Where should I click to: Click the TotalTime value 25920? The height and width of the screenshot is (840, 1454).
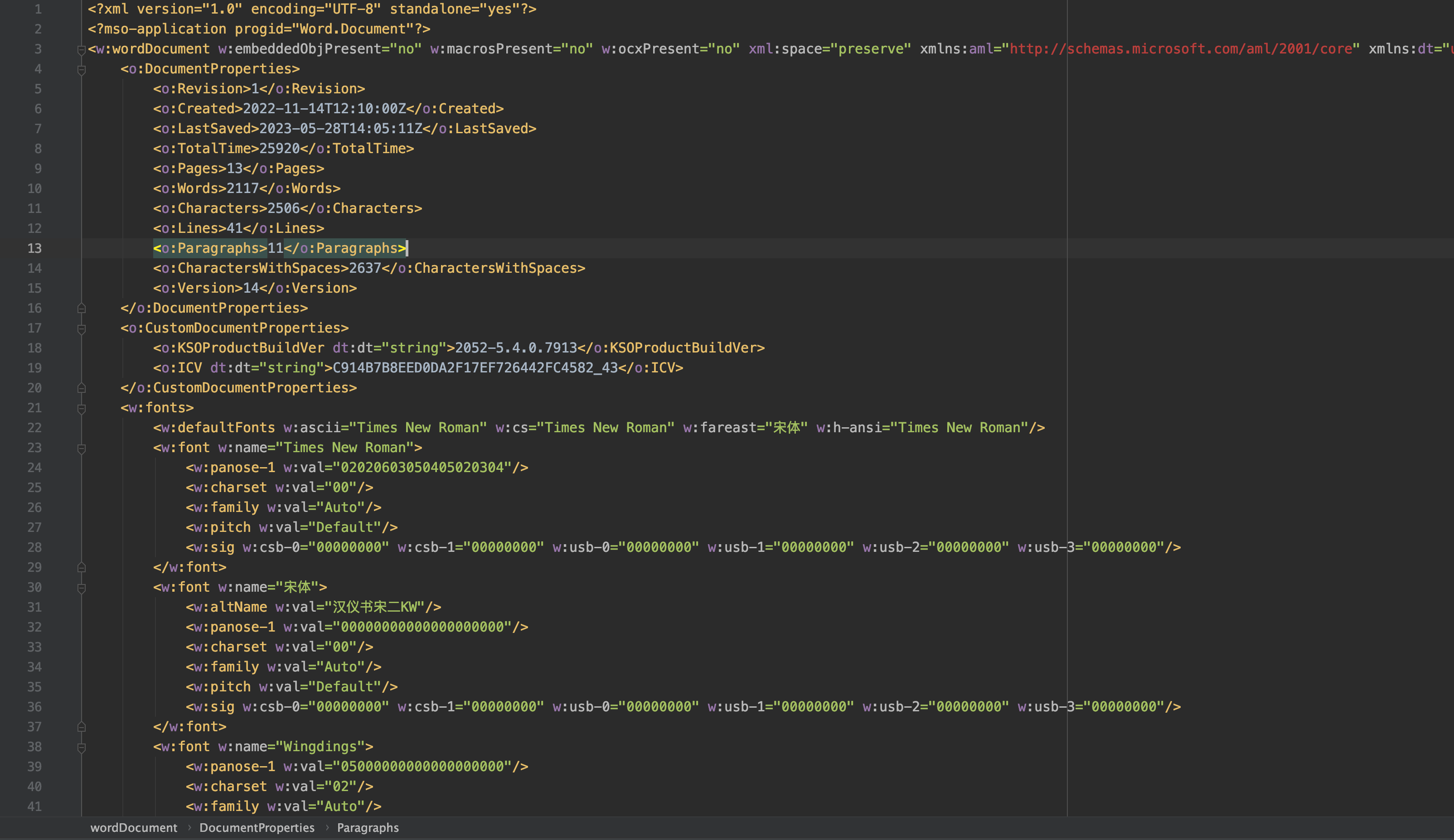click(x=279, y=148)
